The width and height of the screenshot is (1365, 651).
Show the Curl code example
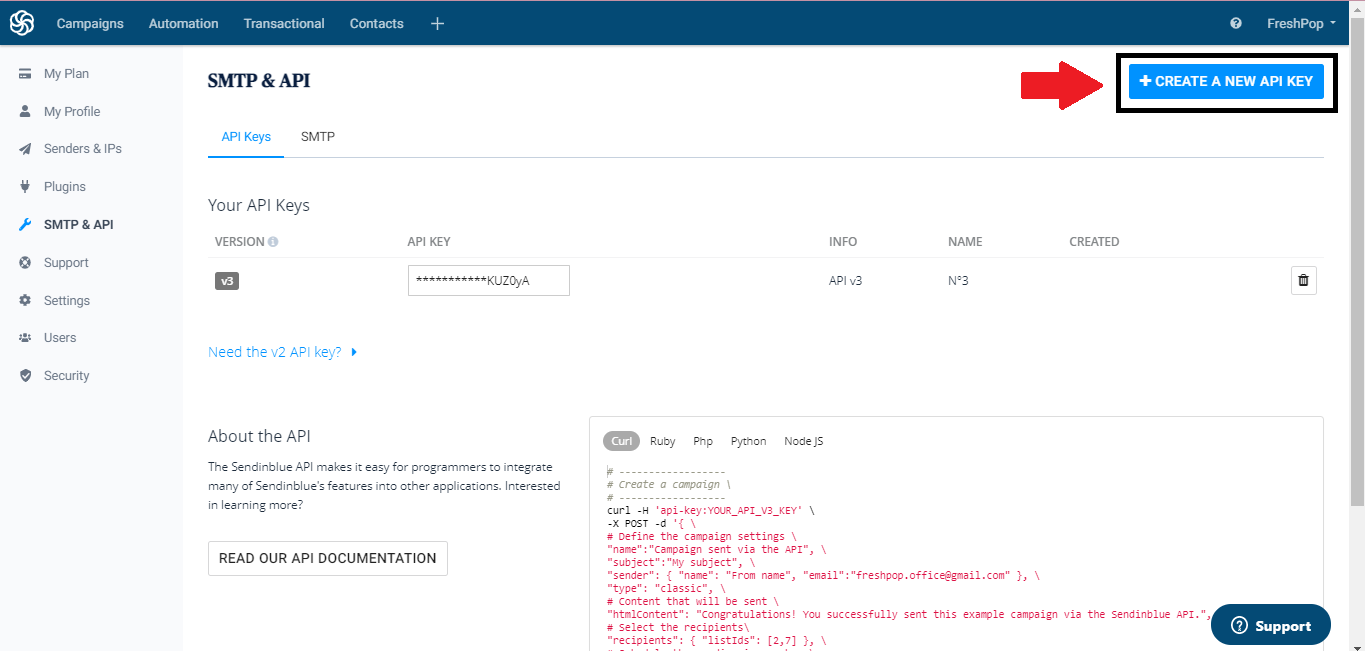(621, 441)
